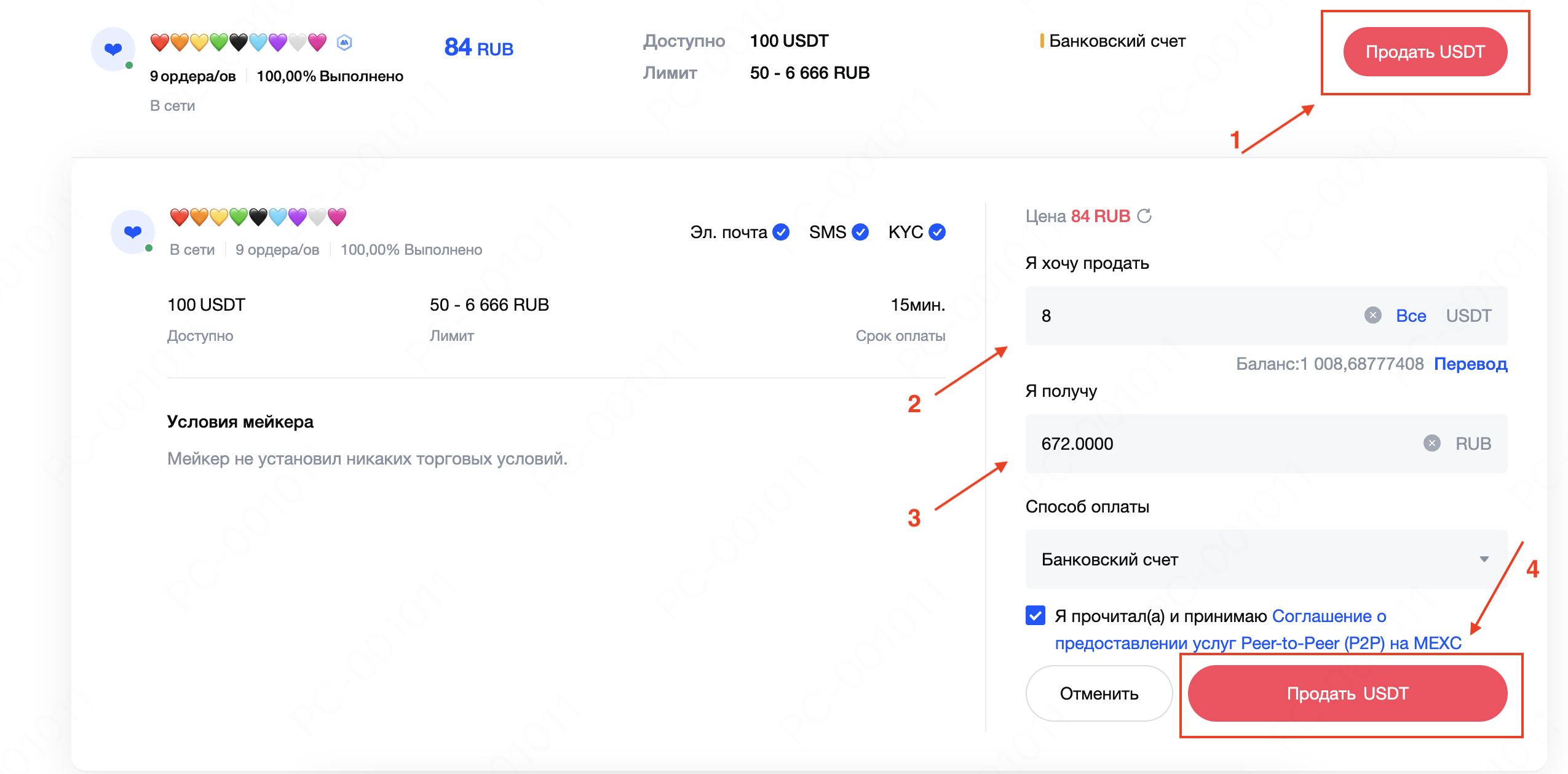Click the Отменить button
Image resolution: width=1568 pixels, height=774 pixels.
pos(1099,693)
